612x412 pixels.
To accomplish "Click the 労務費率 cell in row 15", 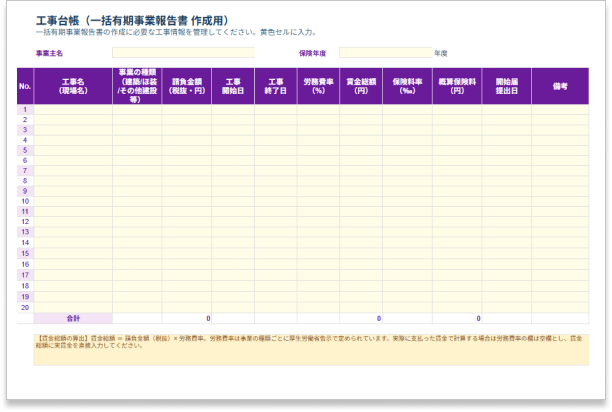I will point(318,254).
